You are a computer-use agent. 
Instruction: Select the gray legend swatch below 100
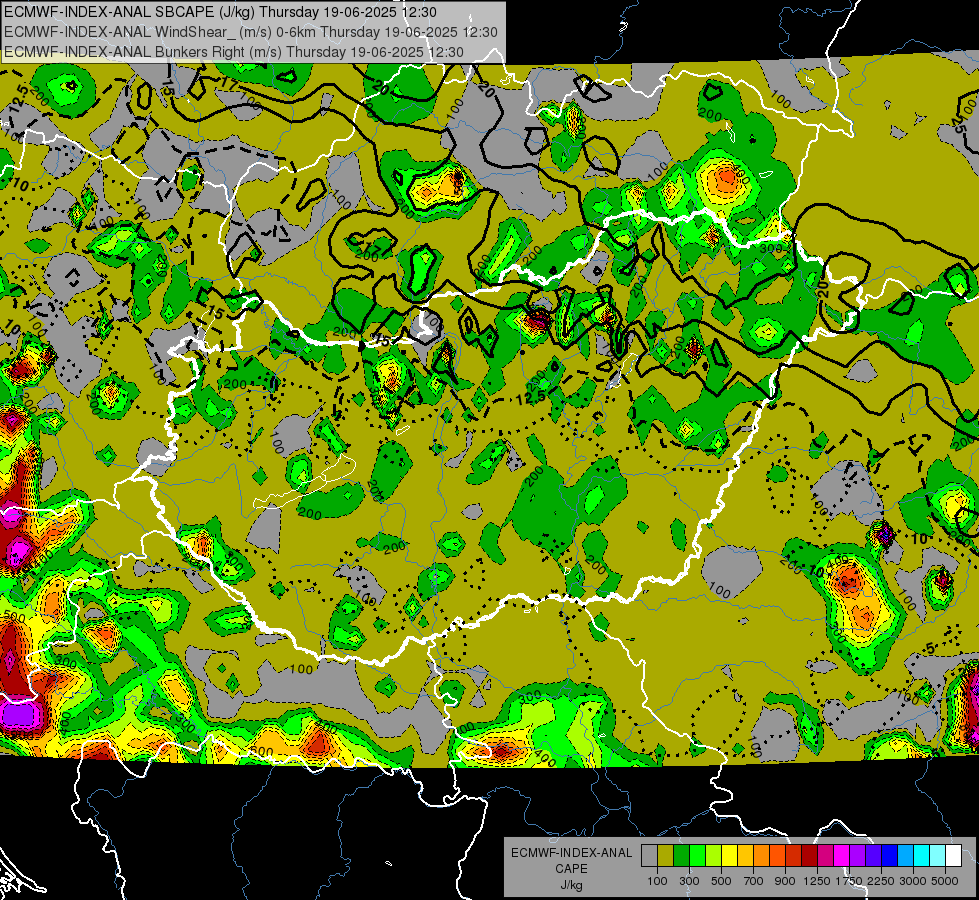pyautogui.click(x=649, y=856)
